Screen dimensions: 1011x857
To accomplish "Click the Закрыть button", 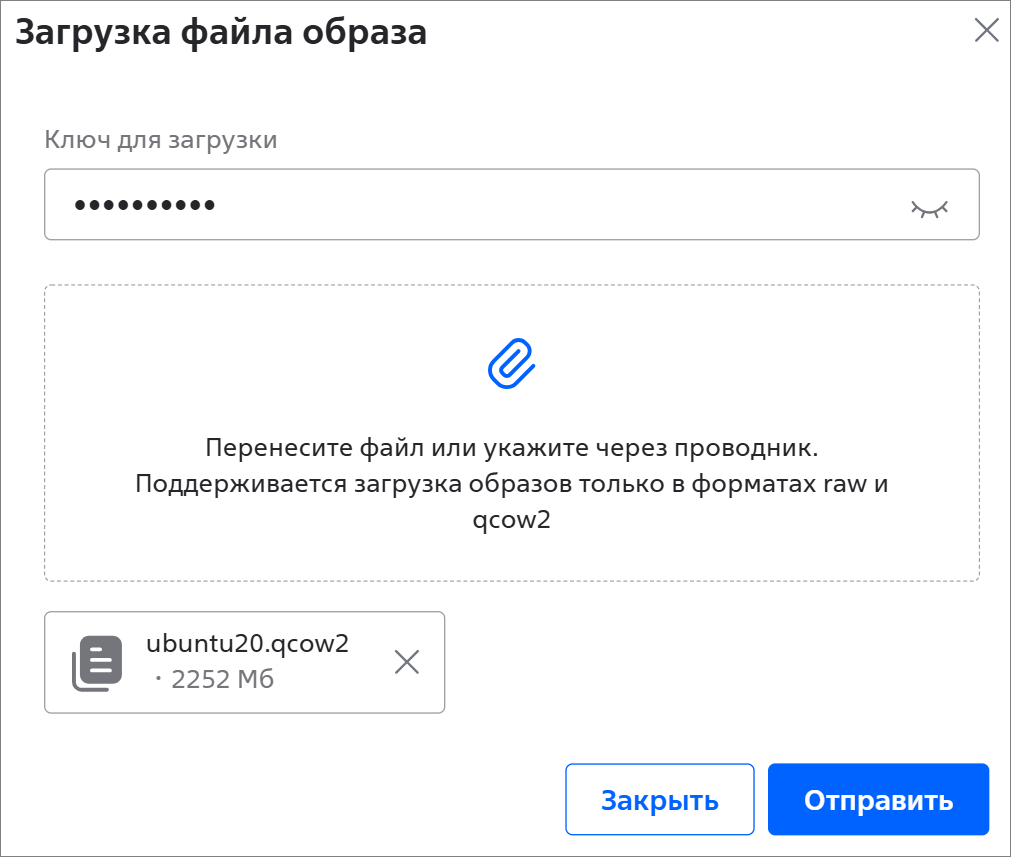I will [x=660, y=800].
